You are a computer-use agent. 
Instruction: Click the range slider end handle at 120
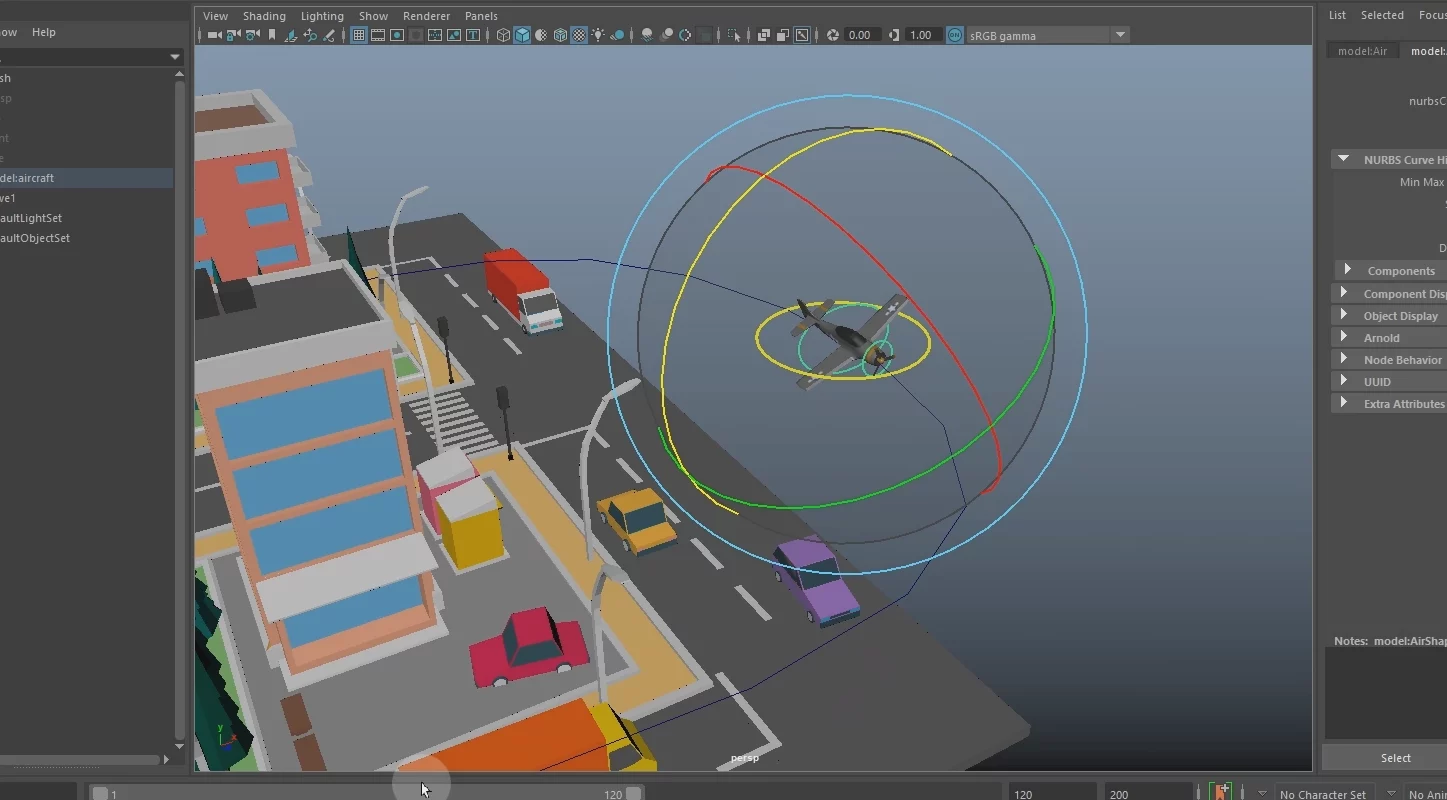point(633,794)
